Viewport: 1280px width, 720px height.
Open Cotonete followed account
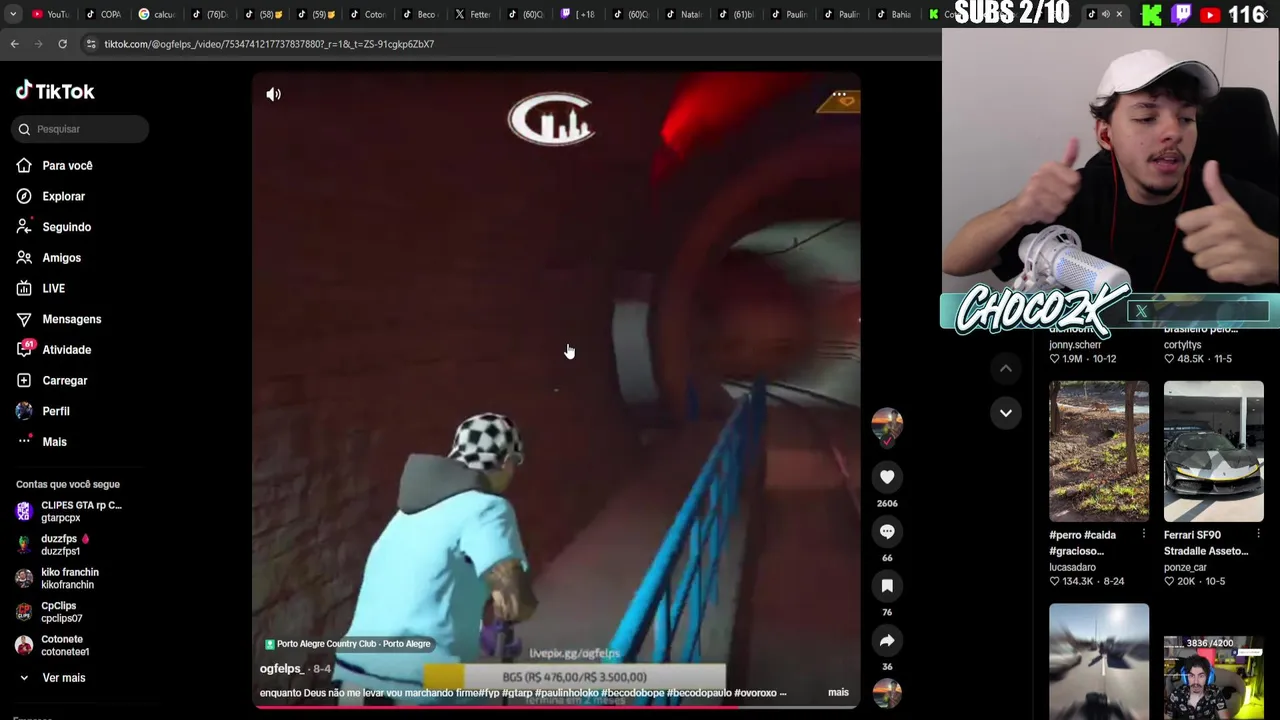click(x=53, y=645)
